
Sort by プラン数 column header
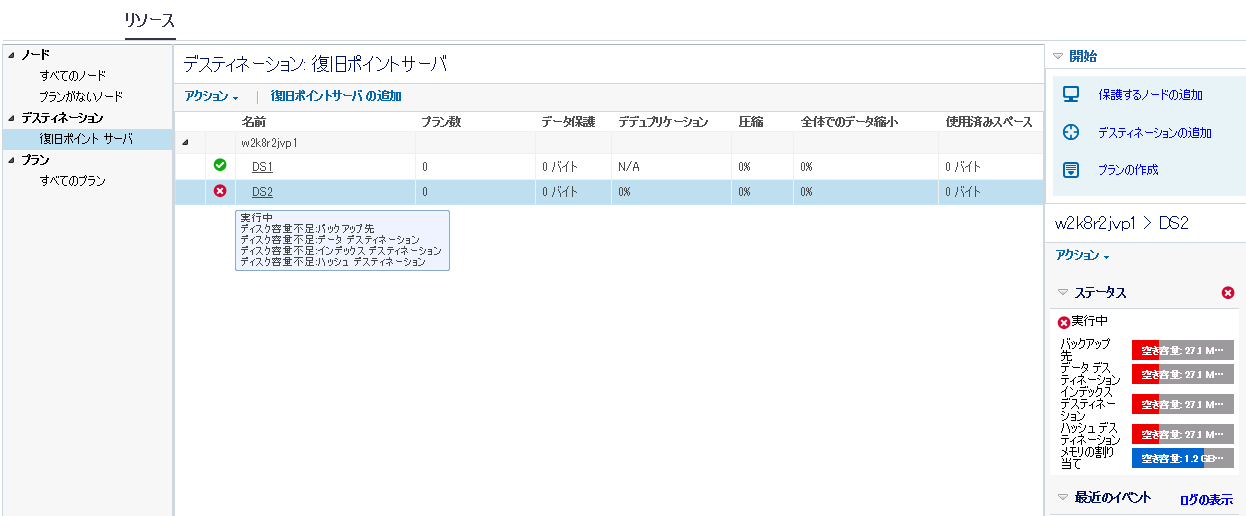(440, 122)
